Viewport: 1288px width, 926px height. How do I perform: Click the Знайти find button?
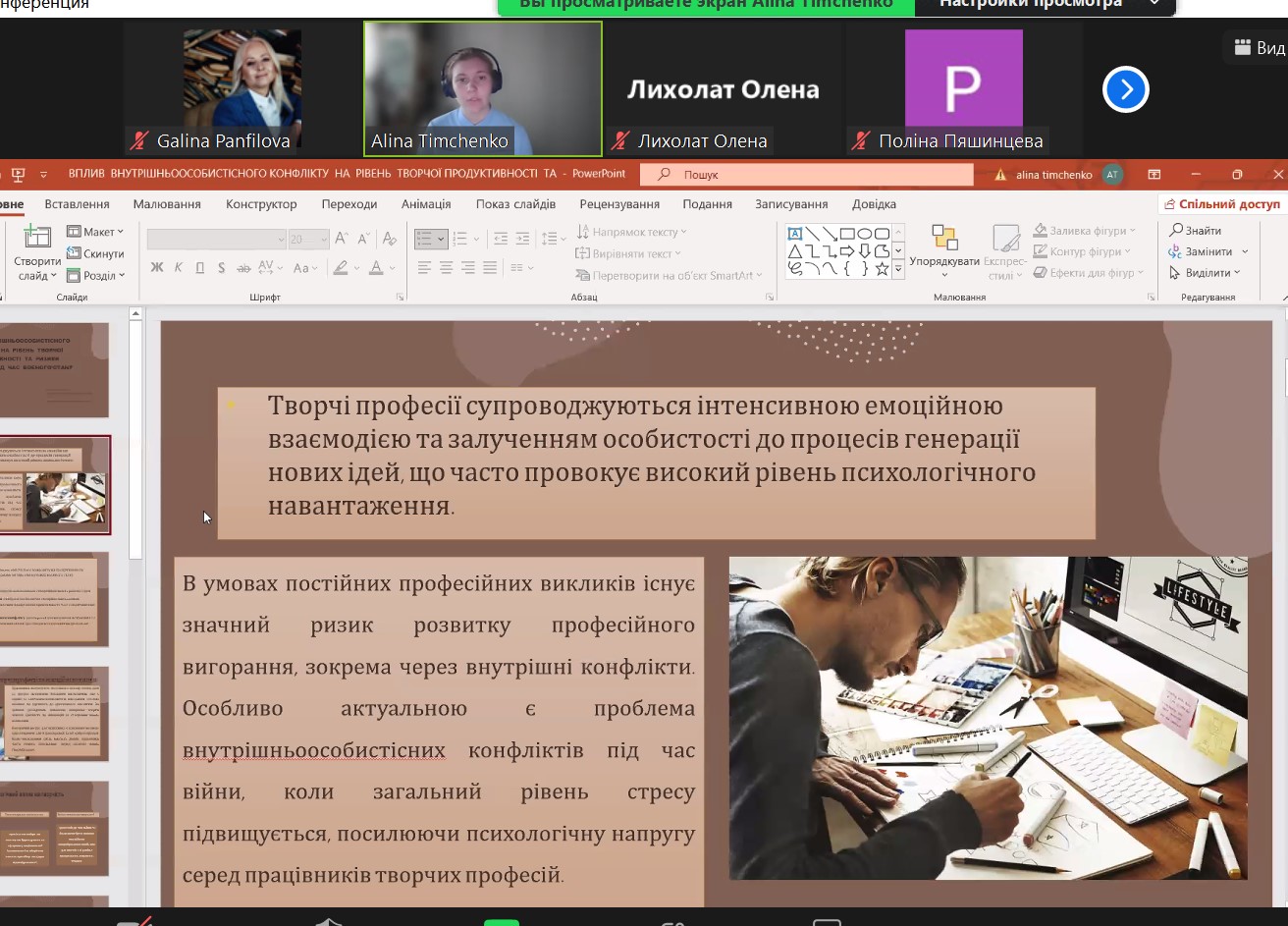click(1196, 231)
